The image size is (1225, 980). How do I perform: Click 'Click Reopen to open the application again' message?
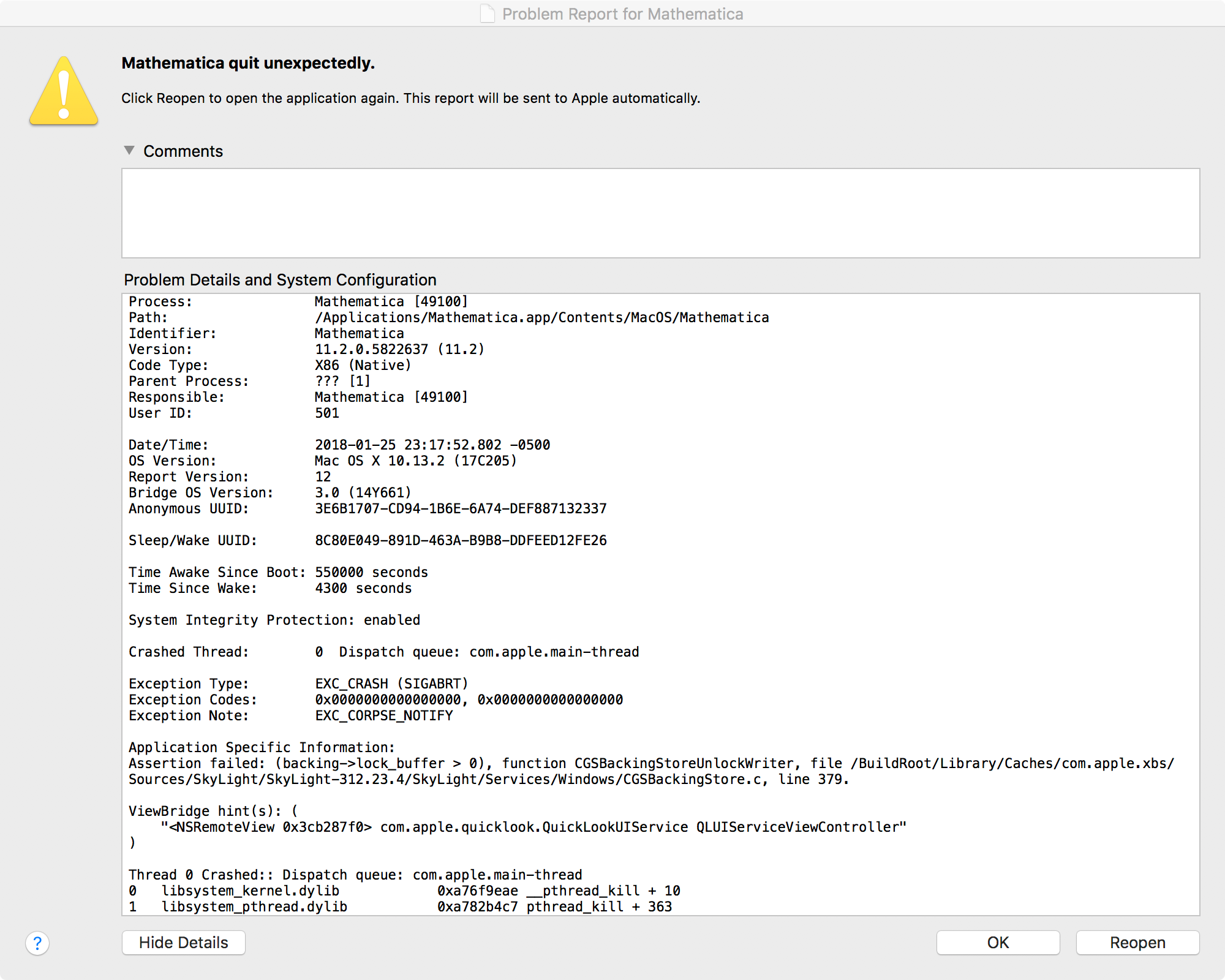pos(410,98)
